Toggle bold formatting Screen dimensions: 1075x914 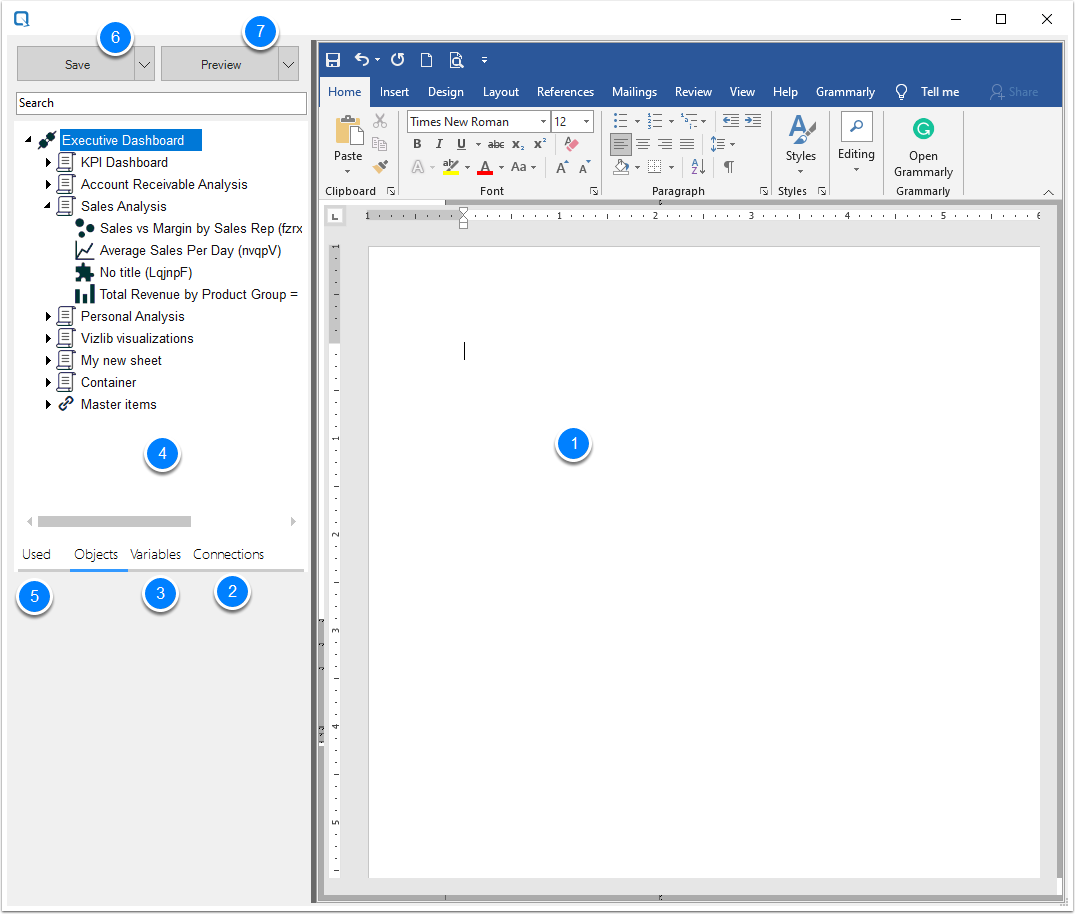coord(416,143)
